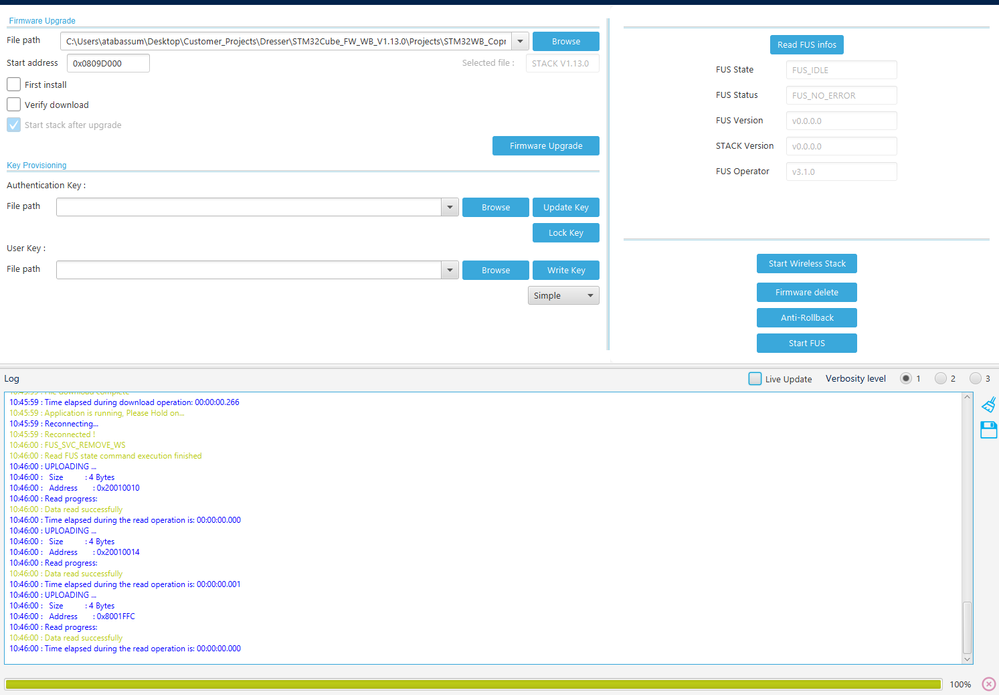Open User Key file path dropdown

click(450, 270)
